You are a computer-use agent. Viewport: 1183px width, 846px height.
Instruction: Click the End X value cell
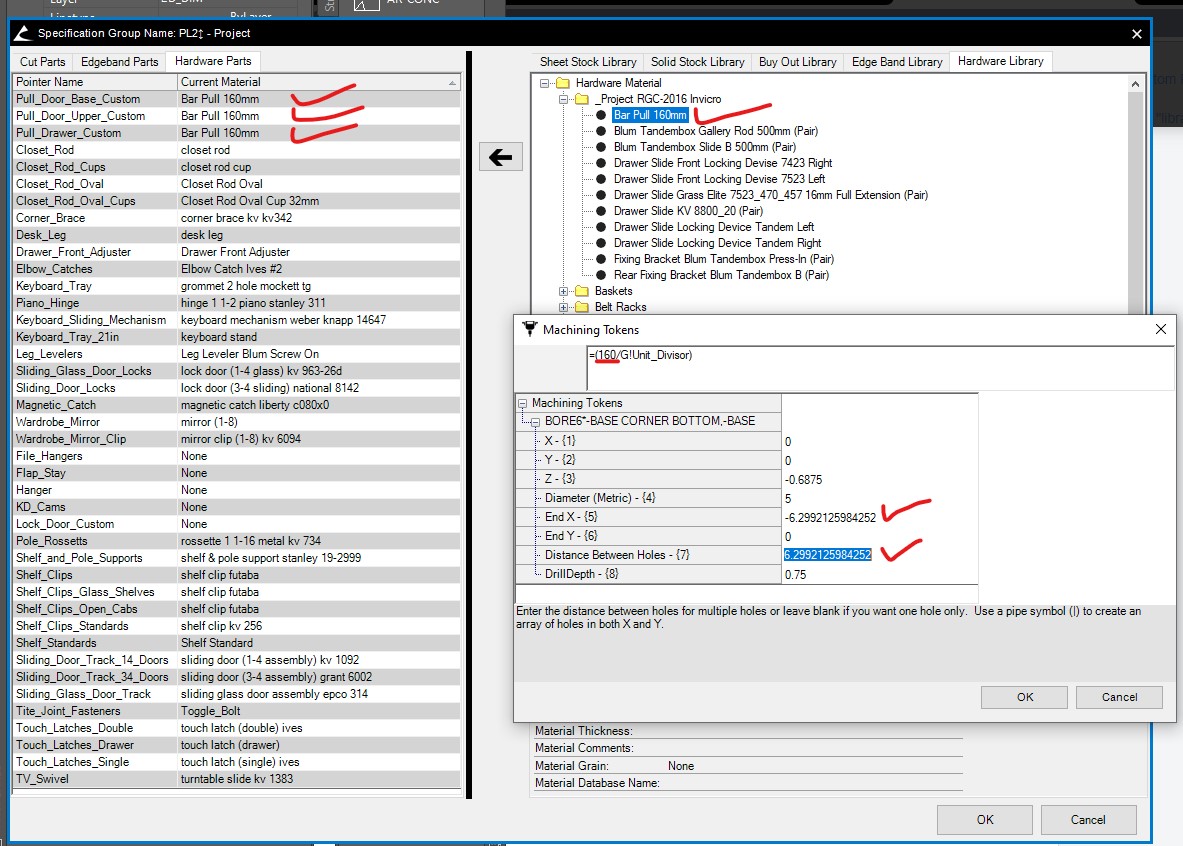(x=880, y=517)
